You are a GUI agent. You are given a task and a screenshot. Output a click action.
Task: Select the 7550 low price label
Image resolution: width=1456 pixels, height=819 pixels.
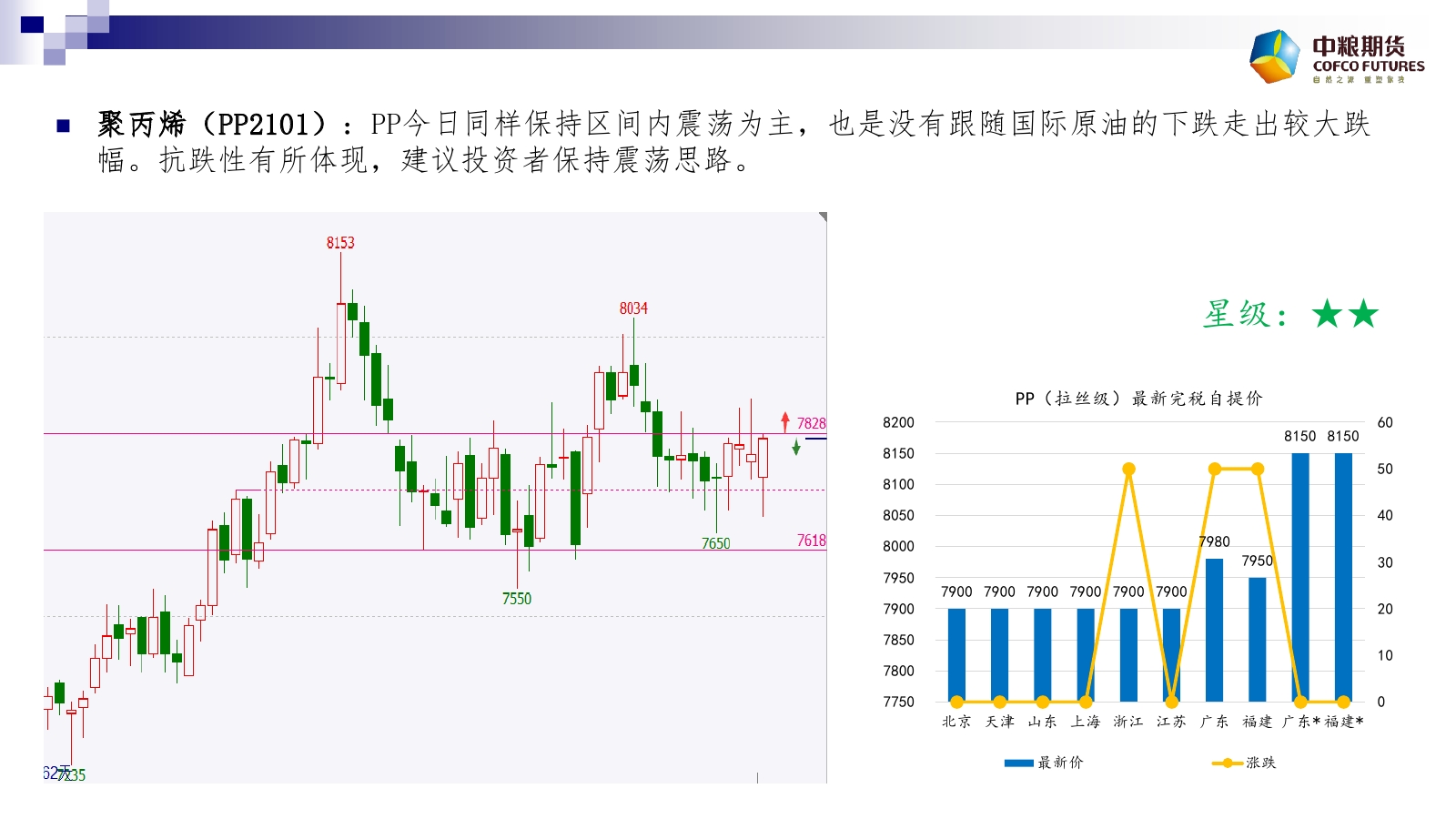tap(517, 599)
